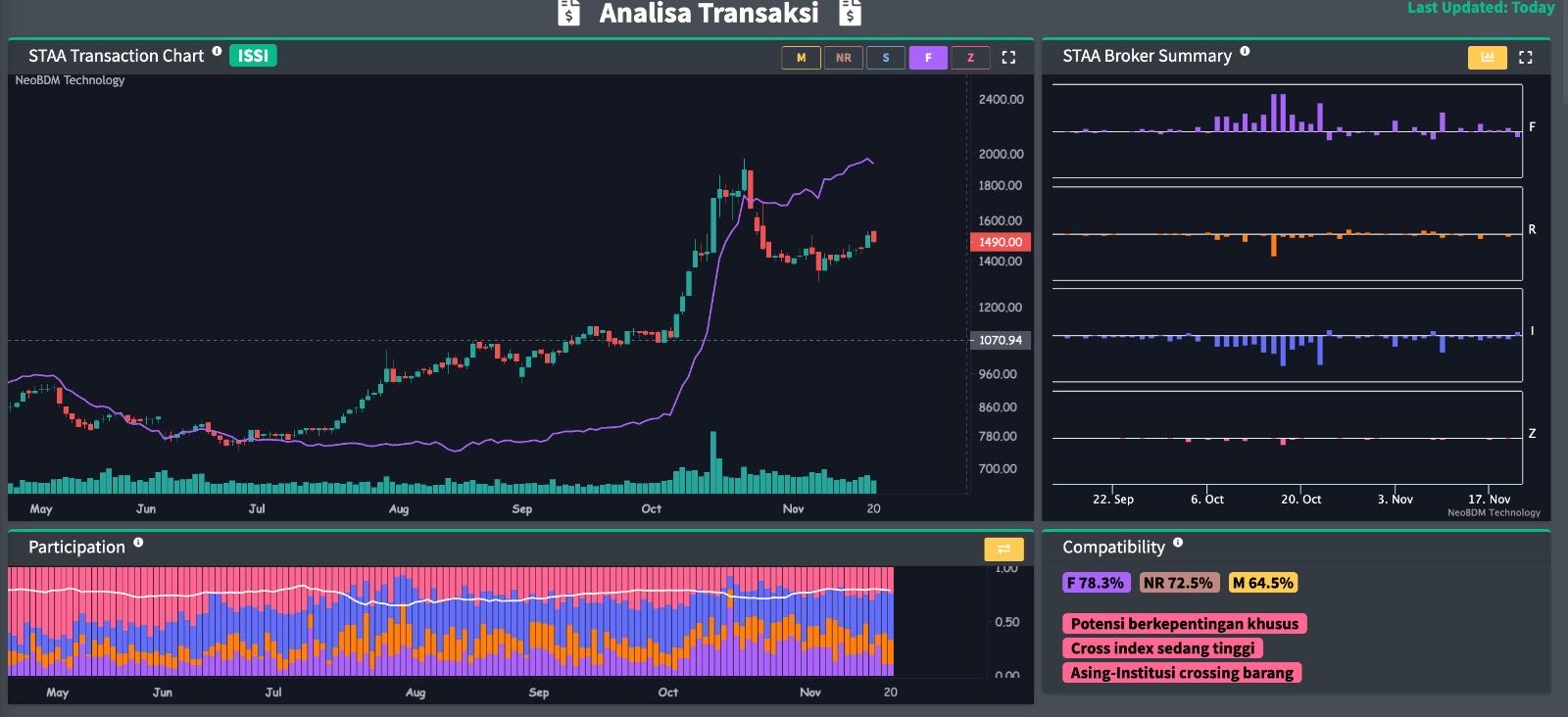Click the 0.50 label on Participation axis
Image resolution: width=1568 pixels, height=717 pixels.
coord(1006,622)
